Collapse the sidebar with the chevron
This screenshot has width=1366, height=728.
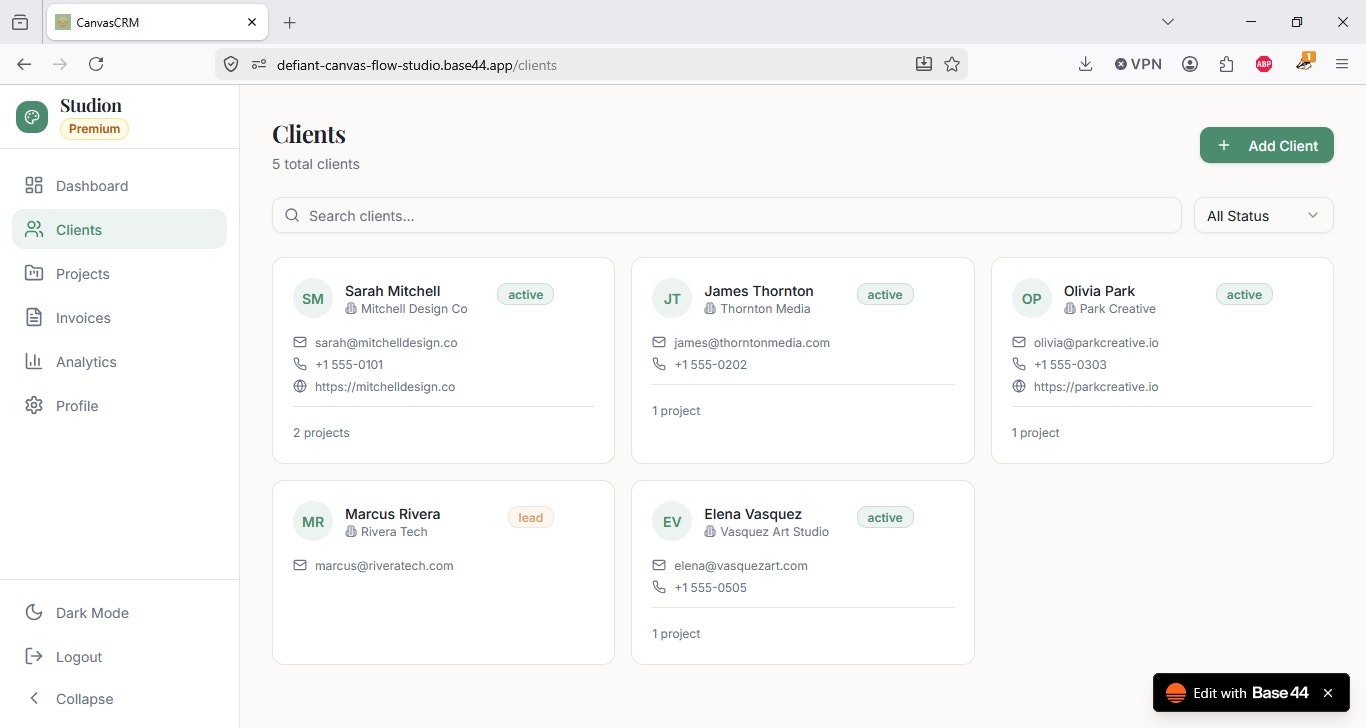(34, 698)
